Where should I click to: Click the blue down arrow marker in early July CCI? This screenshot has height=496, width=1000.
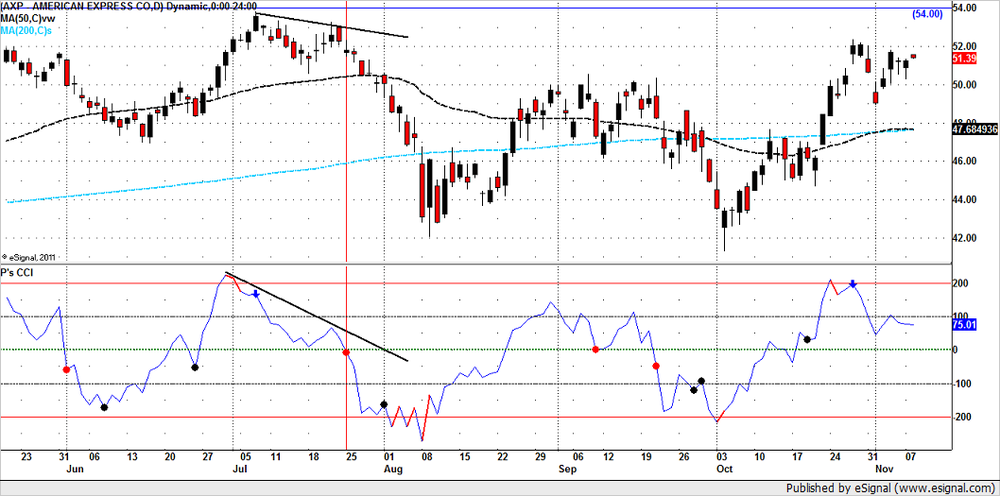(x=256, y=294)
